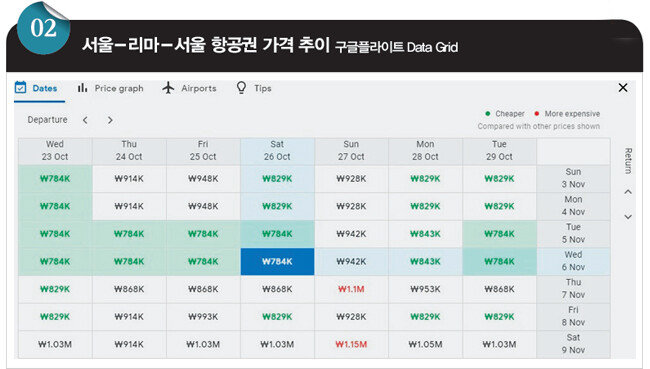Pick the ₩1.15M fare on Sun 27 Oct
The image size is (650, 369).
351,345
